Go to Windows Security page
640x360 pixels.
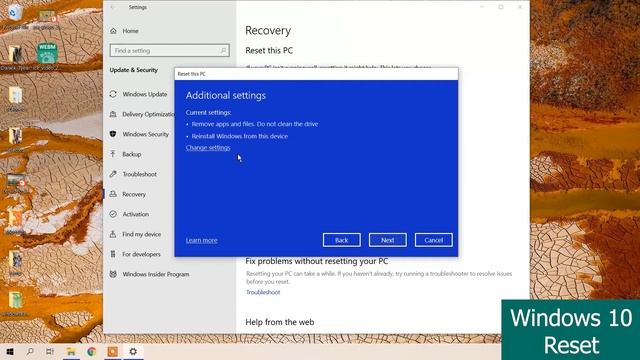click(x=145, y=134)
